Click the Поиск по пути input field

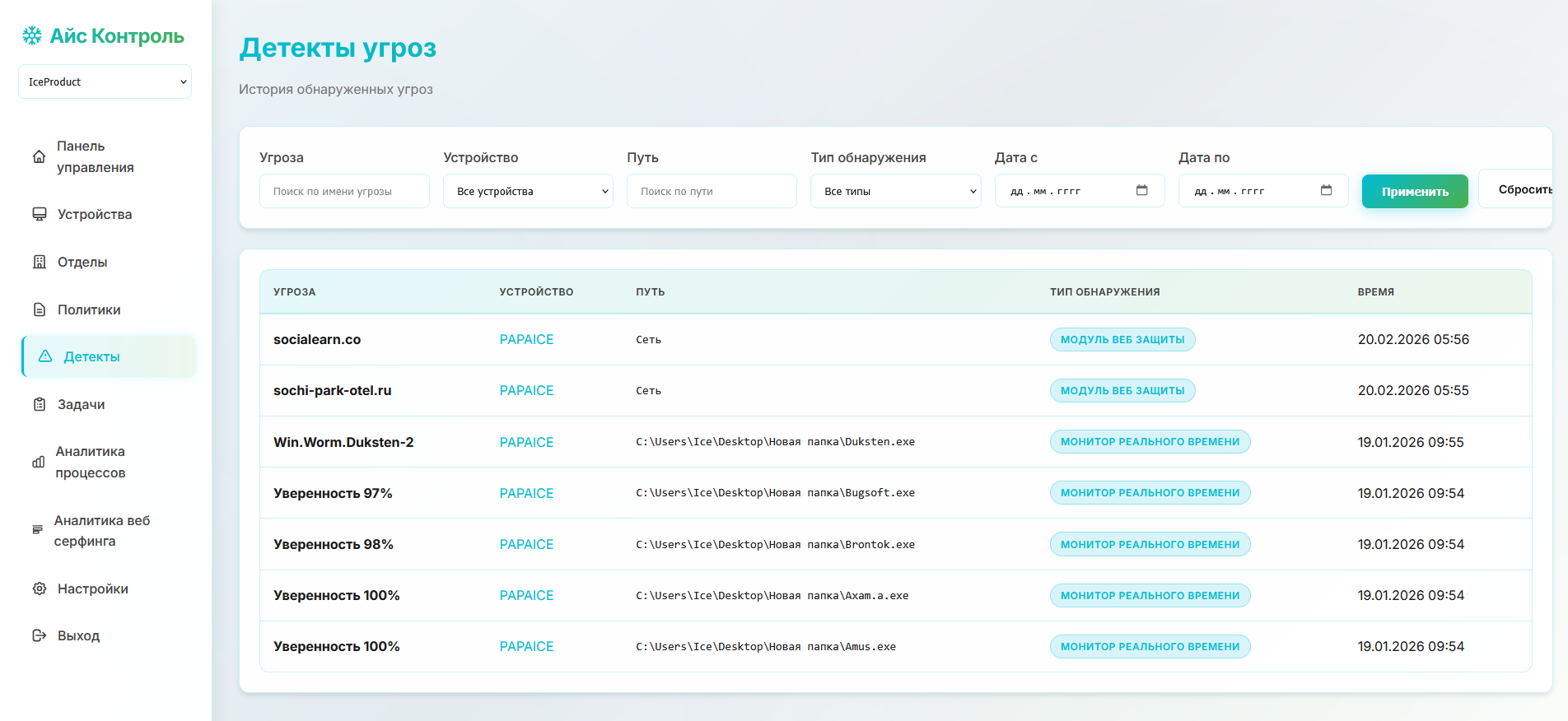point(712,191)
